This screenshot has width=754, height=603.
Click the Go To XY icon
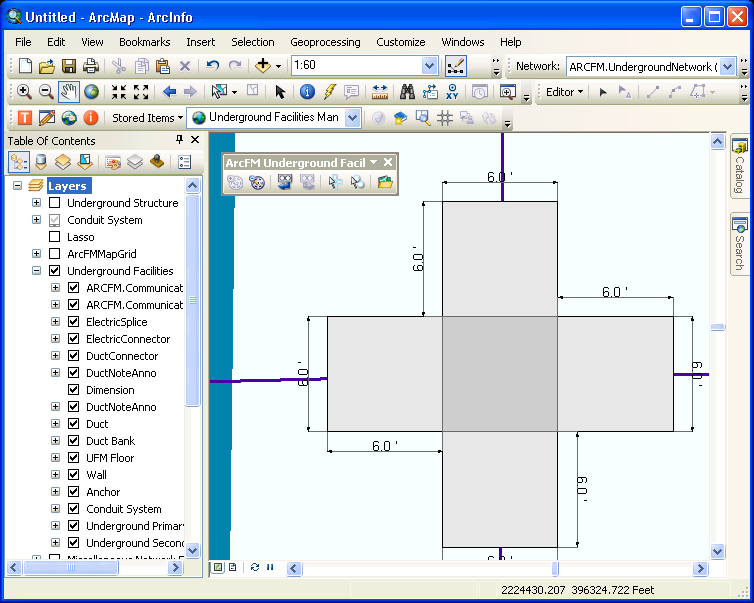click(x=452, y=91)
